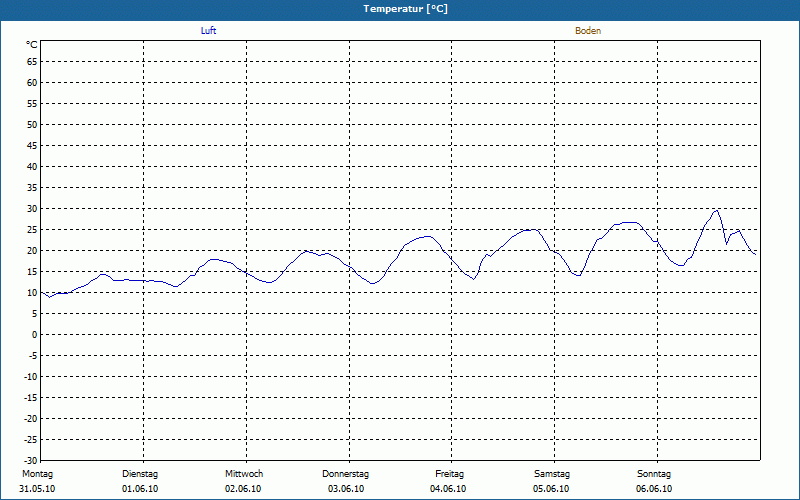
Task: Click the Samstag axis label
Action: tap(552, 474)
